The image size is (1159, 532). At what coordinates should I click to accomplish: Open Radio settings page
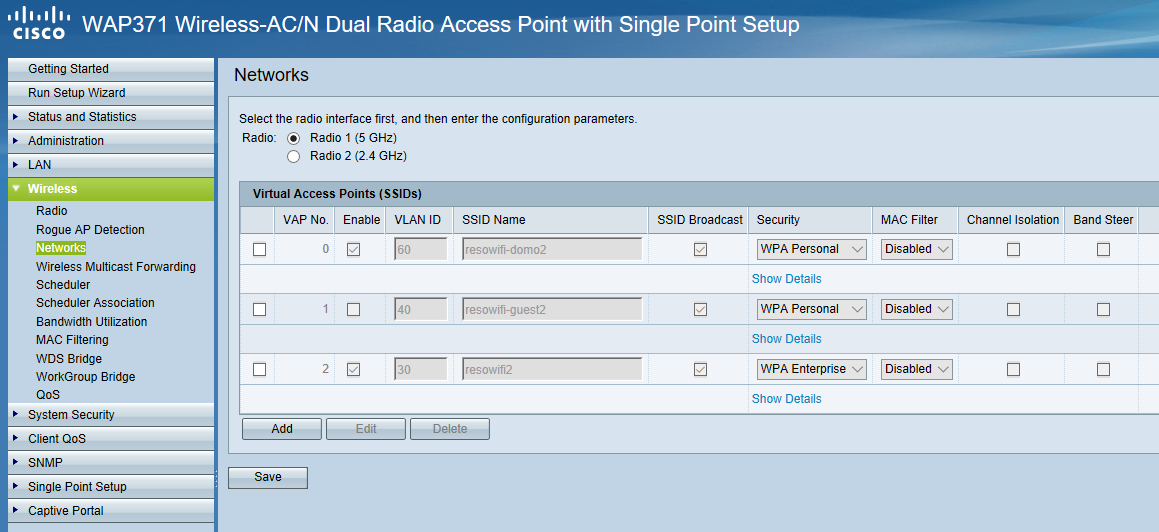[x=52, y=211]
